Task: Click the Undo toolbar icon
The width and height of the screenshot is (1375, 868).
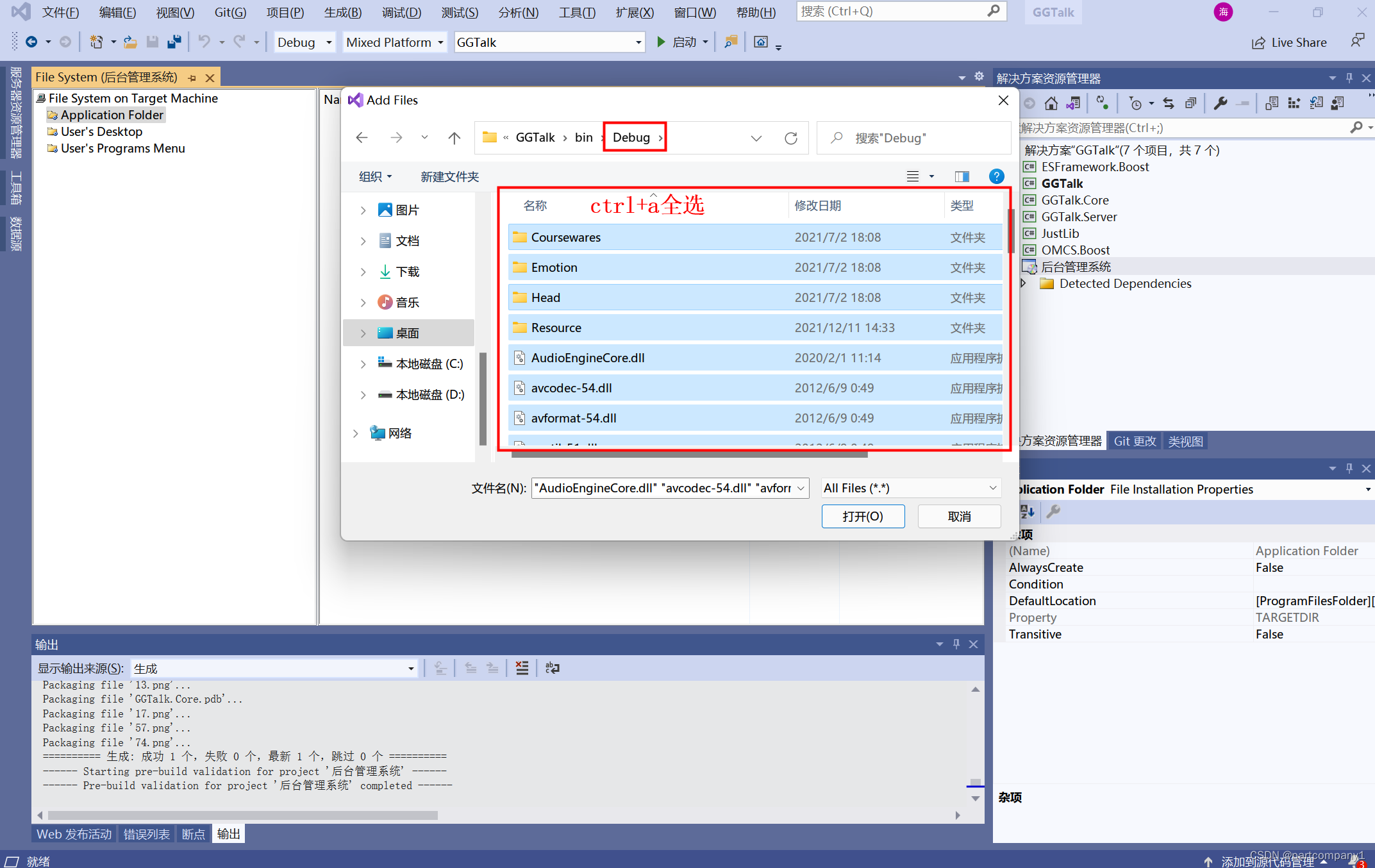Action: (204, 42)
